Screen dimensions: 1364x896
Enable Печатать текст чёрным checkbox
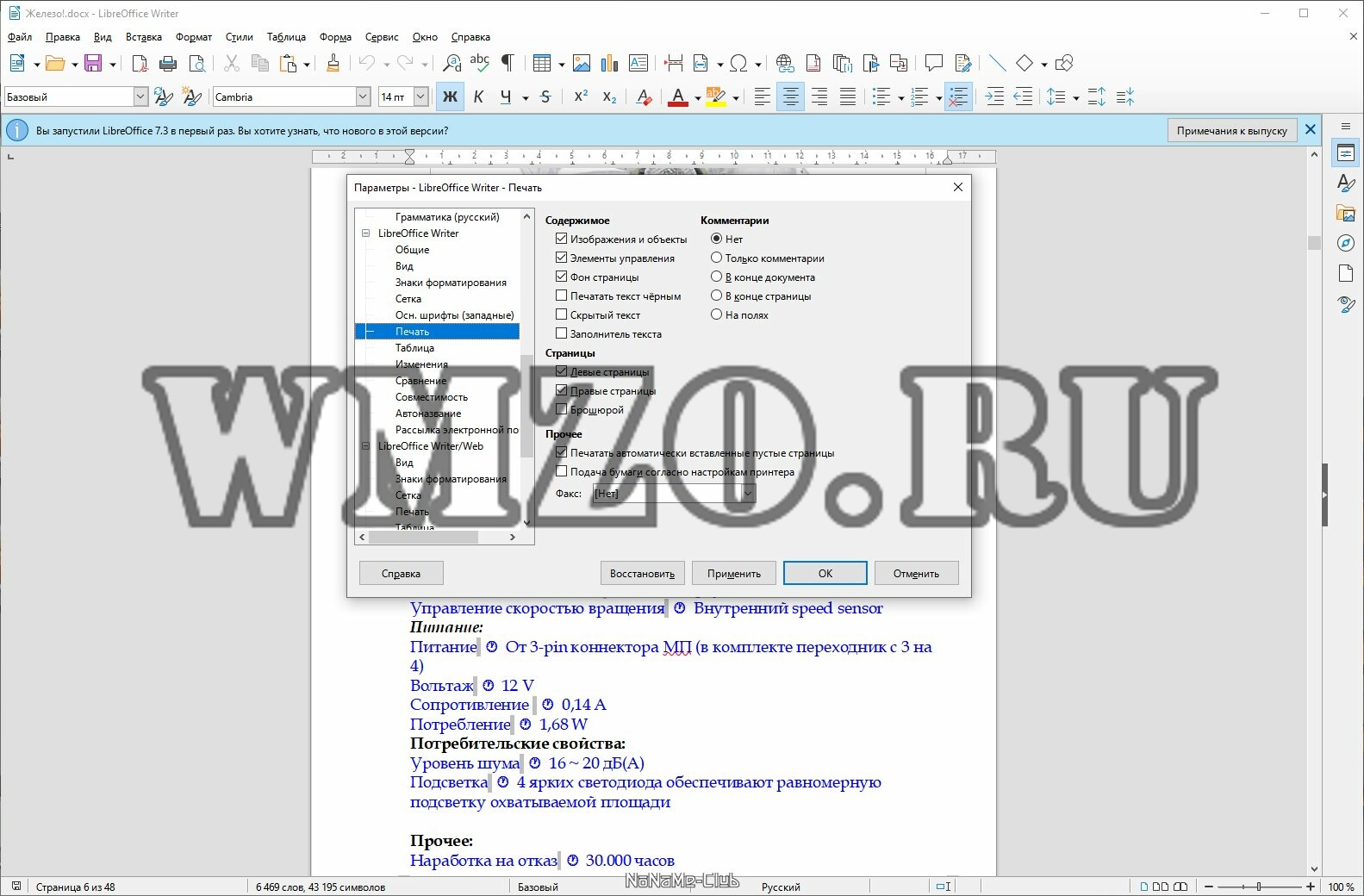[x=562, y=296]
